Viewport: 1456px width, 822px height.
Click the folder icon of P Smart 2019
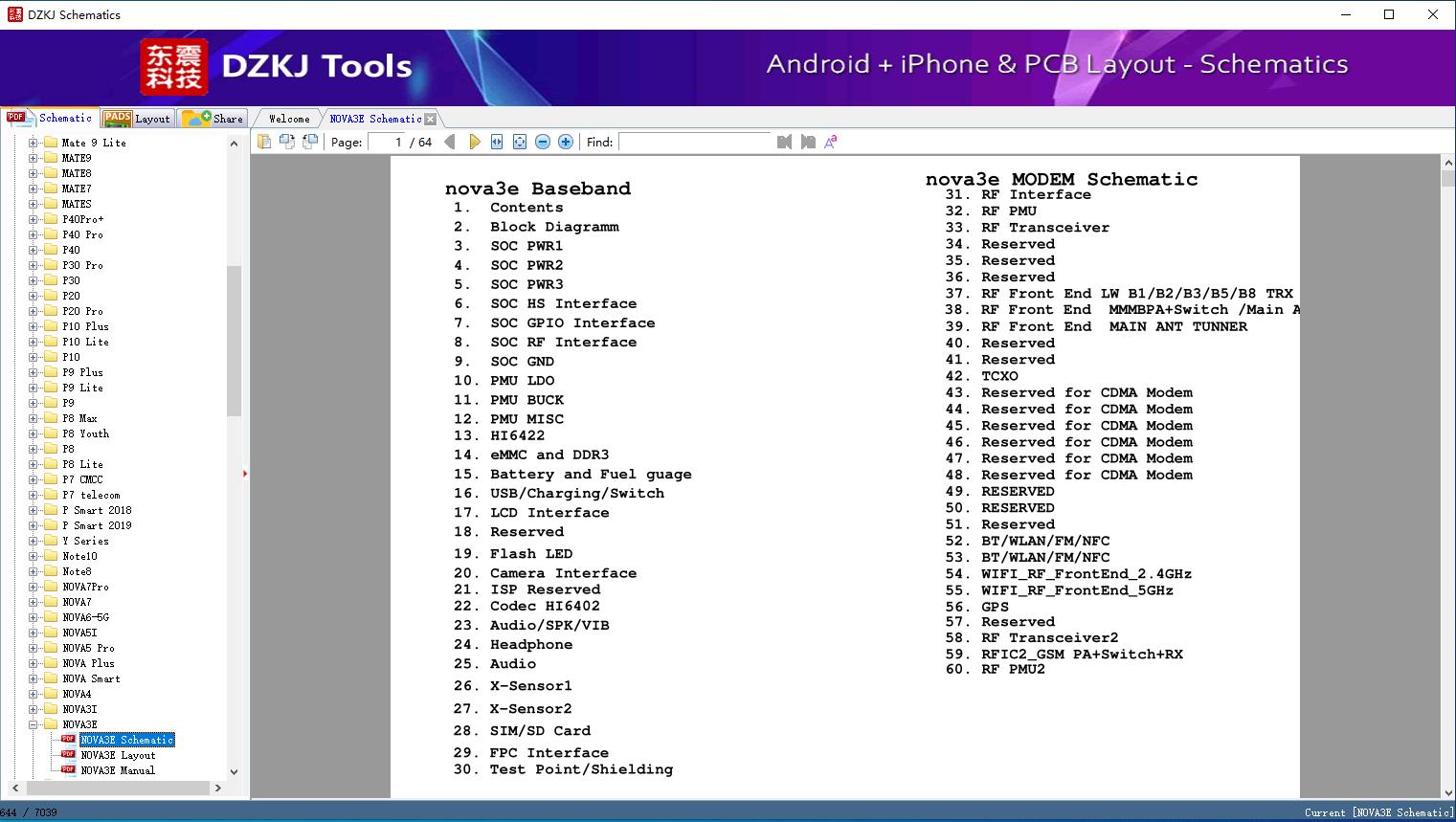pyautogui.click(x=51, y=525)
